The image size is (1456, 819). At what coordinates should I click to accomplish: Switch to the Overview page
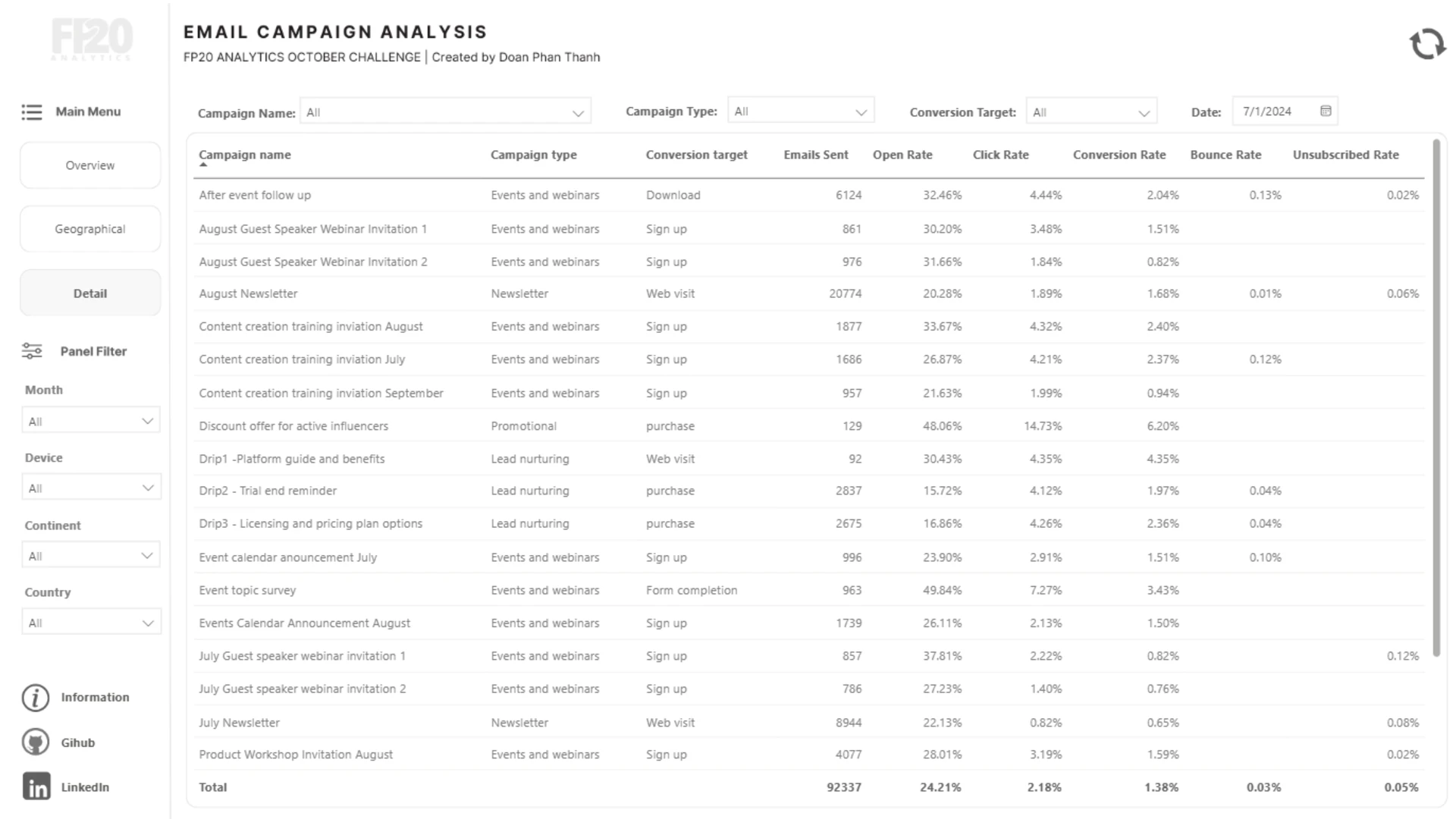pyautogui.click(x=90, y=165)
